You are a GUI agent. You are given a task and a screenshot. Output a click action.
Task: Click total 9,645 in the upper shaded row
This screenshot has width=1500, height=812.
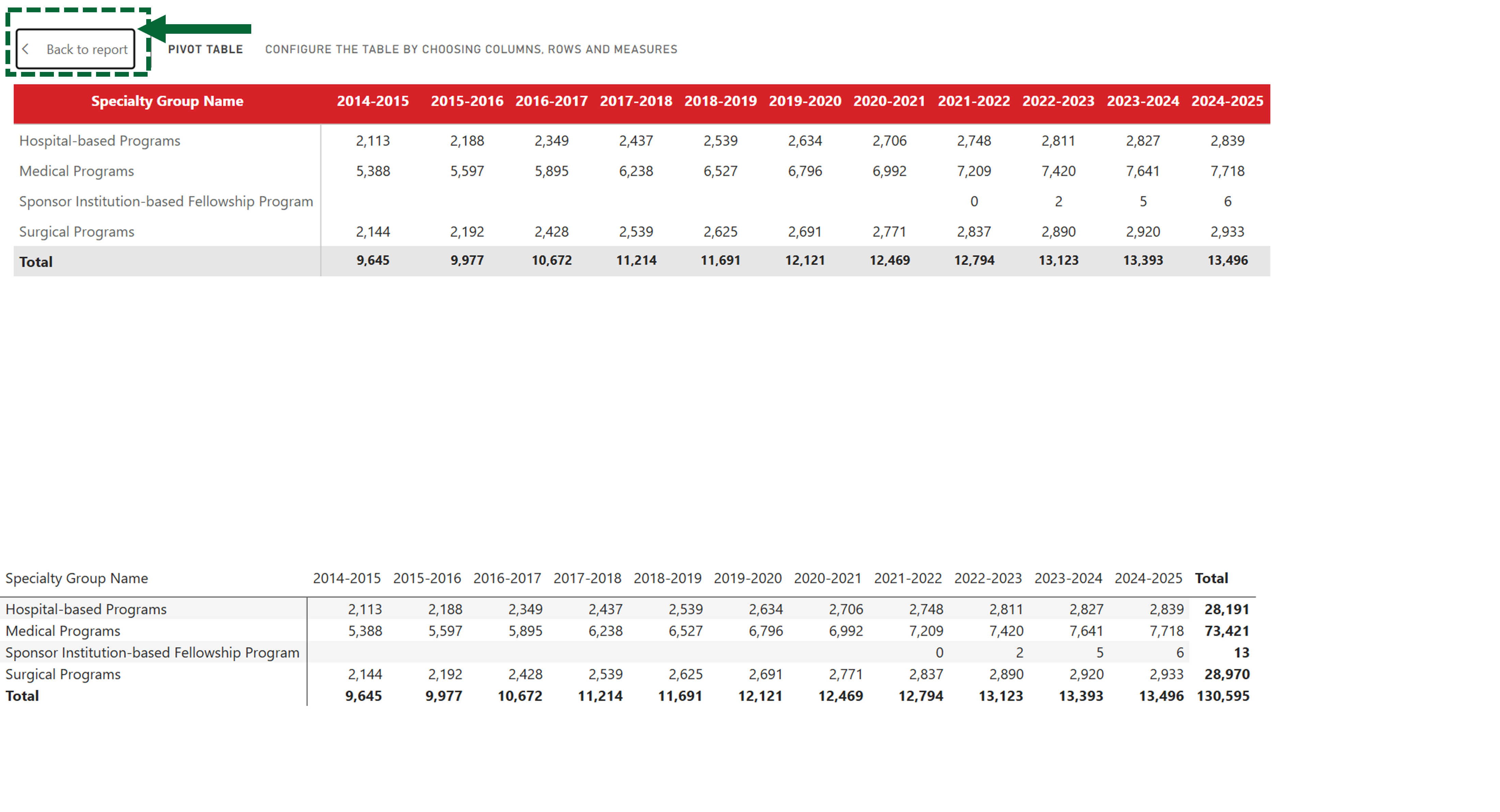tap(373, 260)
